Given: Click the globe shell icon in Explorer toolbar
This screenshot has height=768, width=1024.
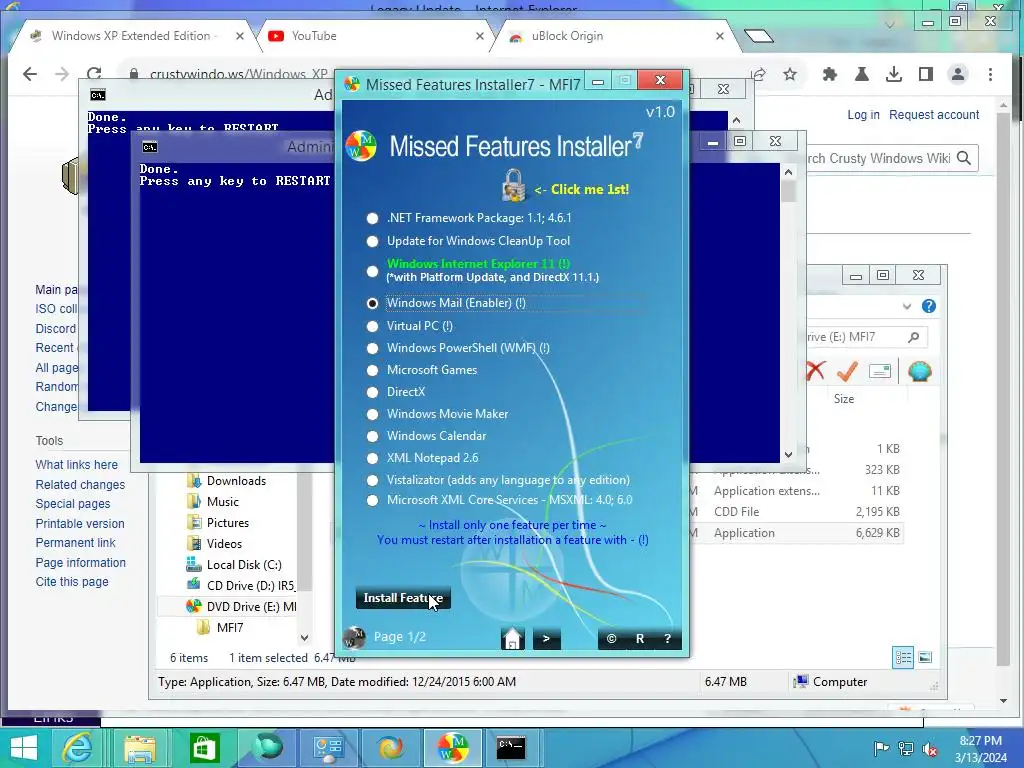Looking at the screenshot, I should click(x=920, y=372).
